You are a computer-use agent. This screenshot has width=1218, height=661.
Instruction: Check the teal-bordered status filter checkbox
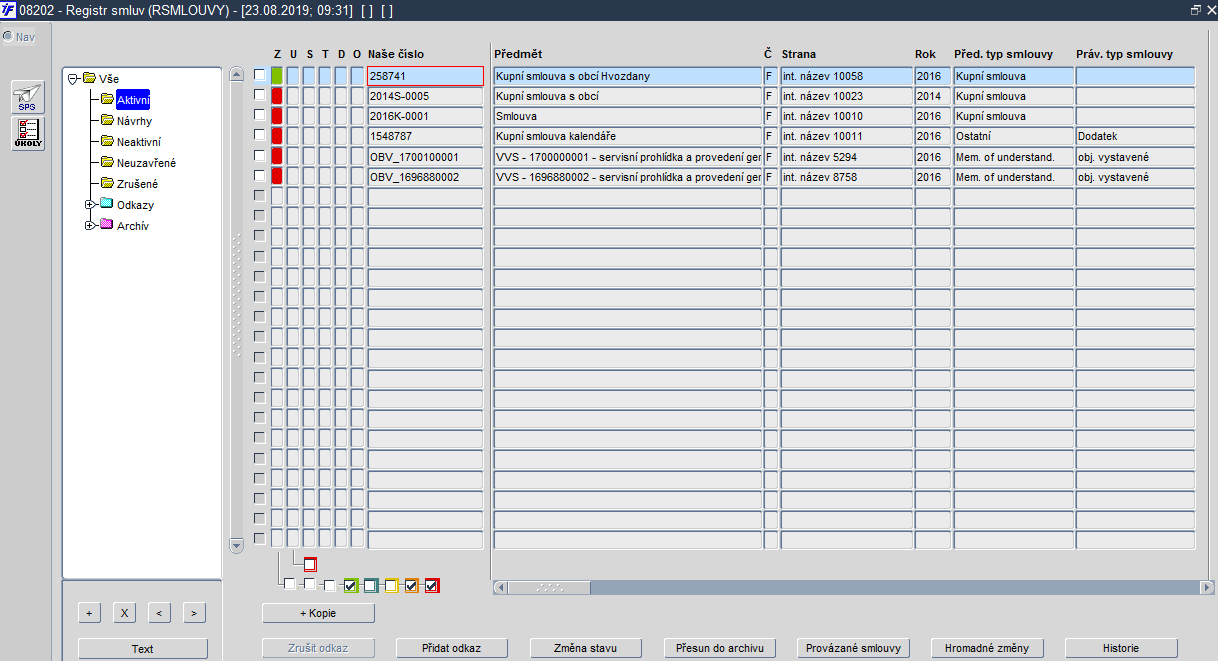[371, 586]
